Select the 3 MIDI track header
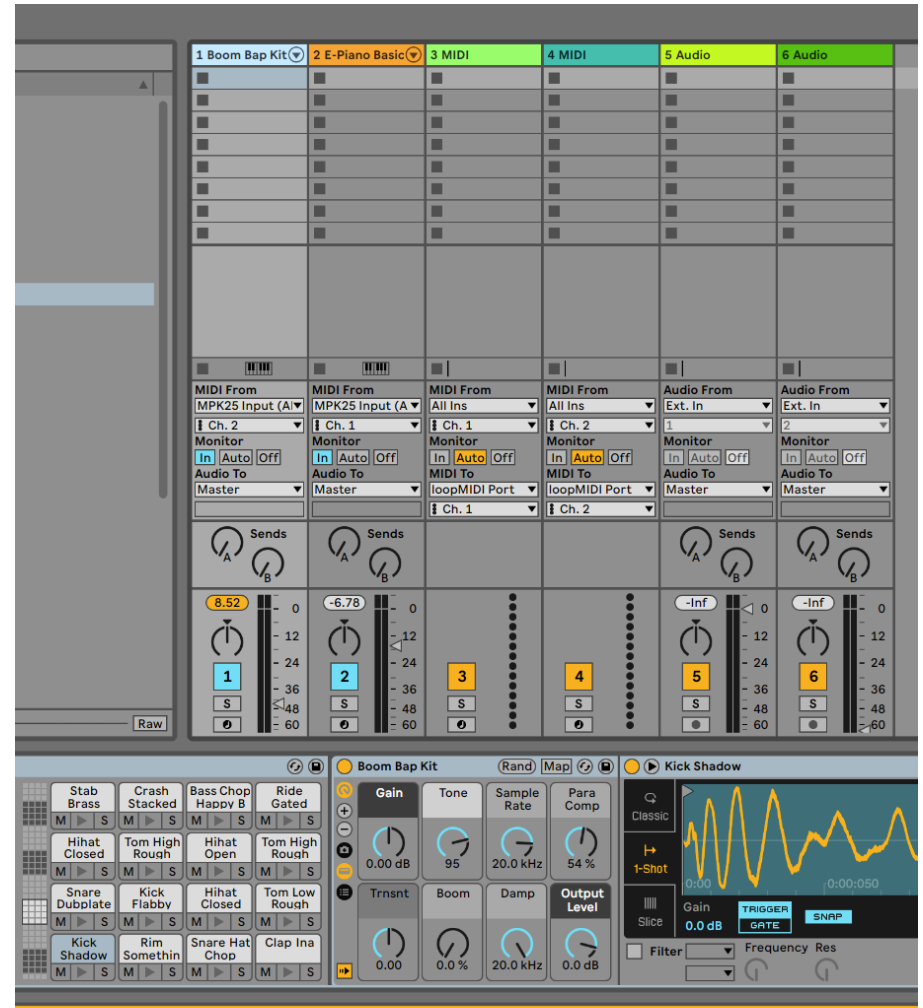This screenshot has height=1008, width=923. pos(483,55)
